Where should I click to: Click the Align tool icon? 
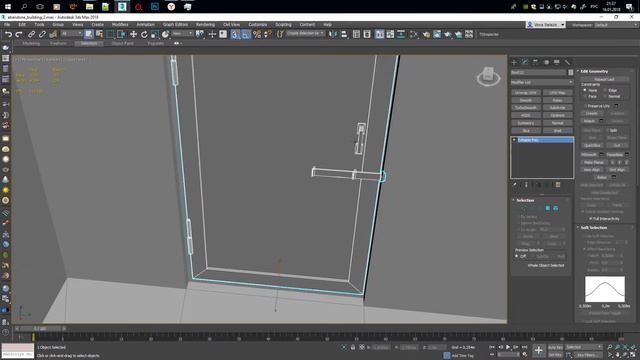coord(344,35)
